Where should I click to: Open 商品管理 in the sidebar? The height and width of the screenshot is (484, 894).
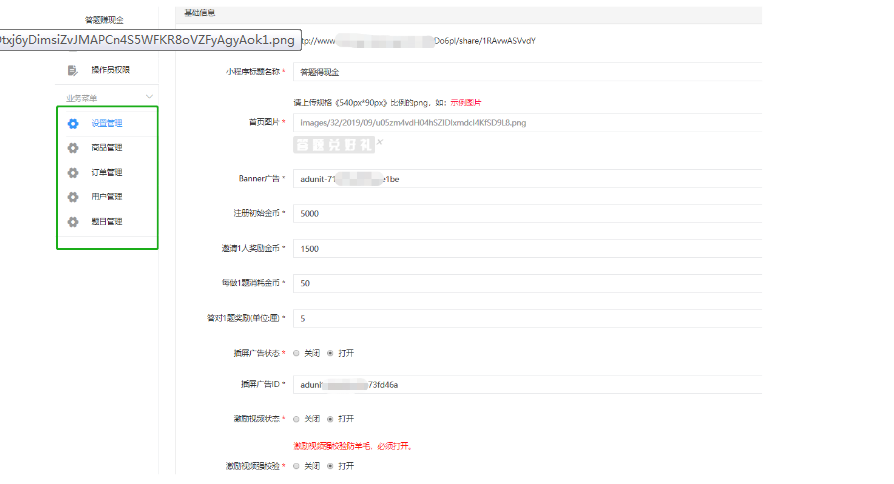(x=107, y=148)
